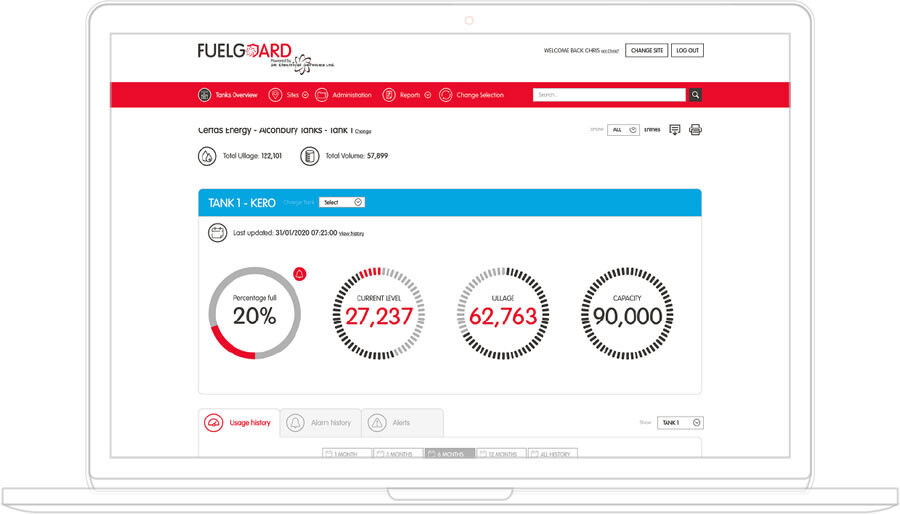
Task: Click the Tanks Overview gauge icon
Action: click(x=204, y=95)
